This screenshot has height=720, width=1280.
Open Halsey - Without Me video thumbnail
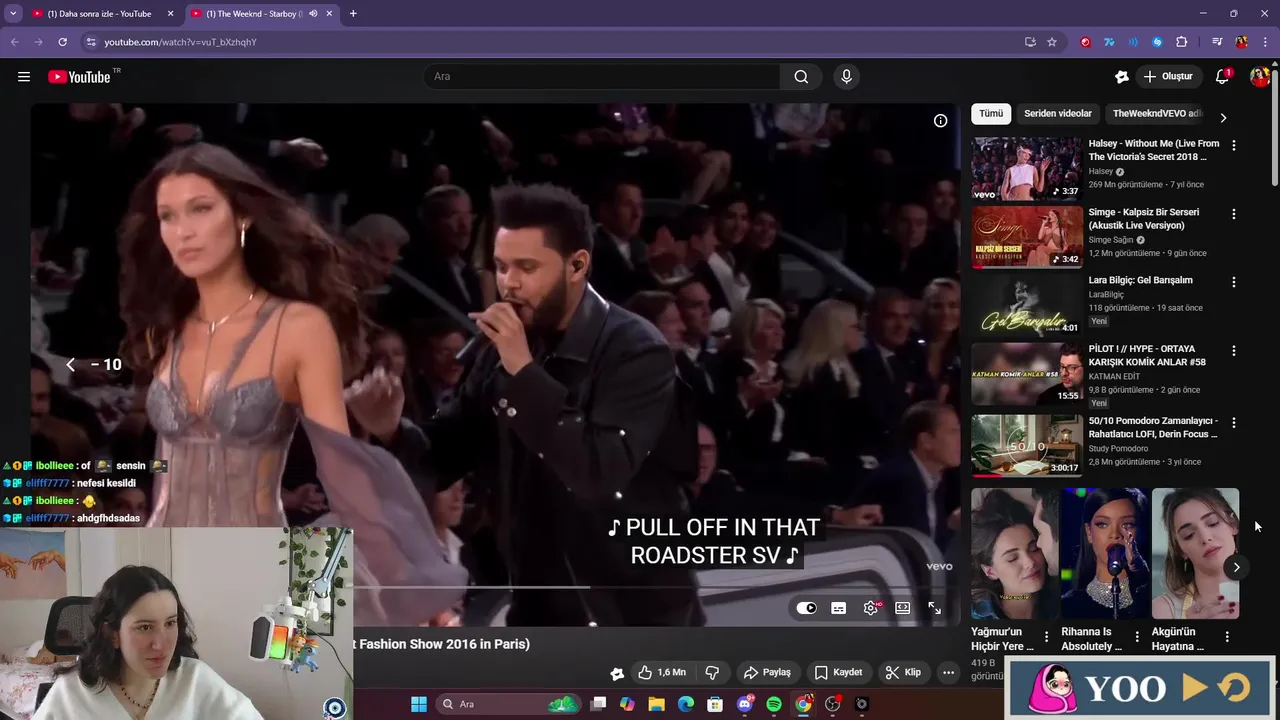[x=1027, y=169]
